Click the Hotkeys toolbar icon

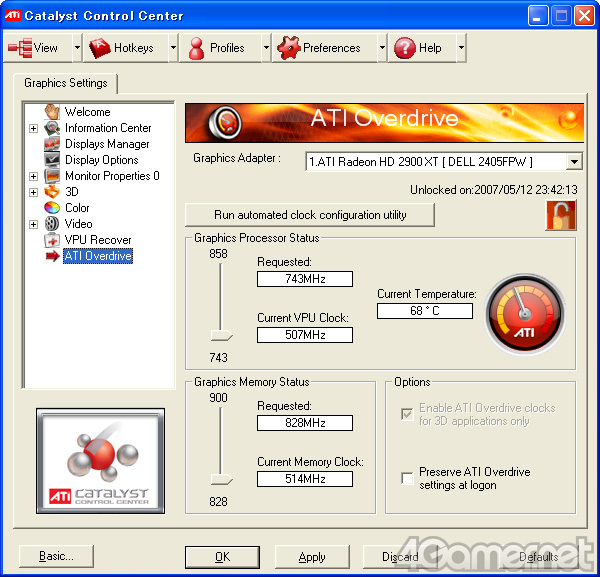click(x=100, y=48)
